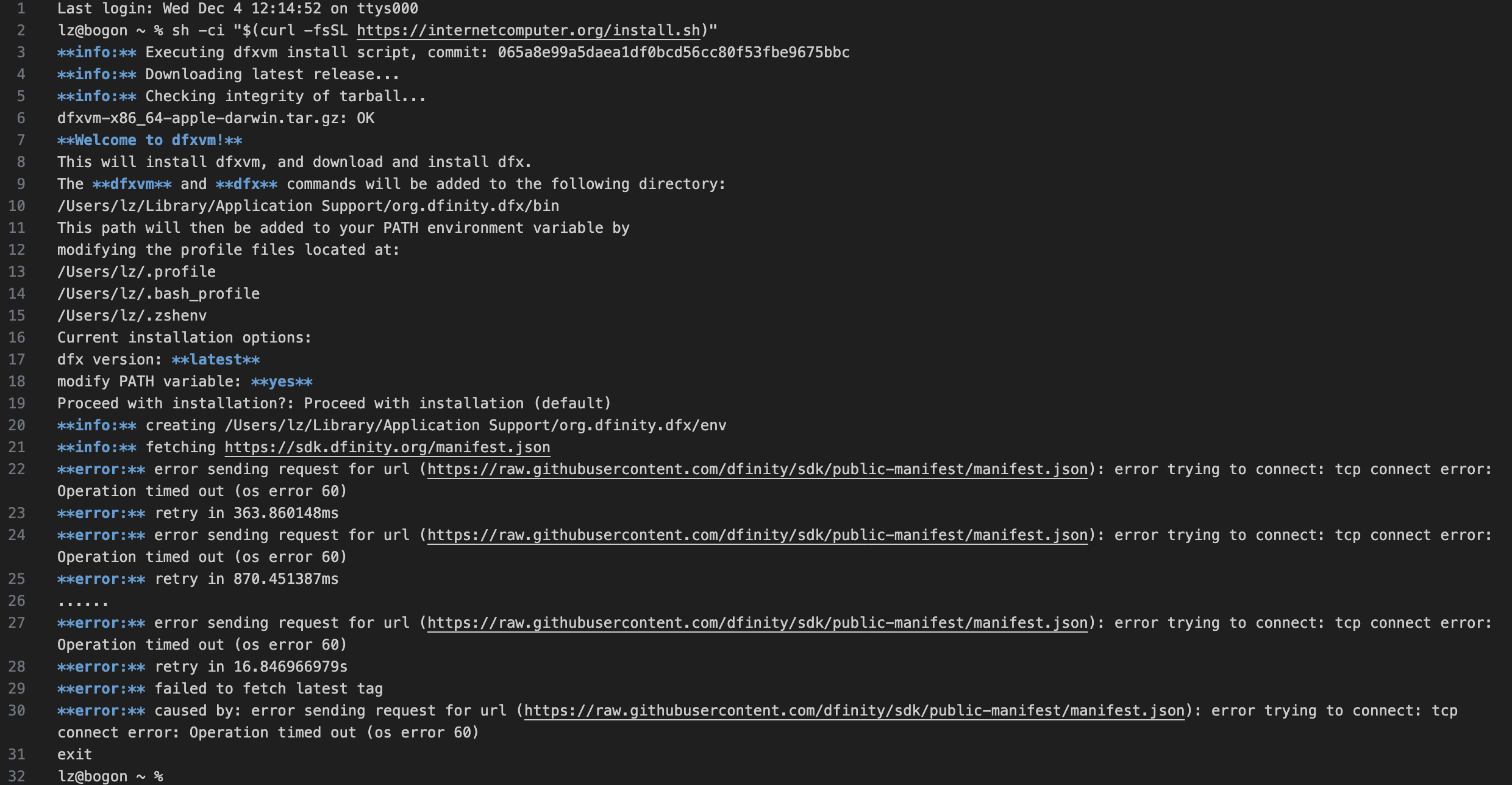
Task: Click the manifest URL in line 30
Action: [854, 711]
